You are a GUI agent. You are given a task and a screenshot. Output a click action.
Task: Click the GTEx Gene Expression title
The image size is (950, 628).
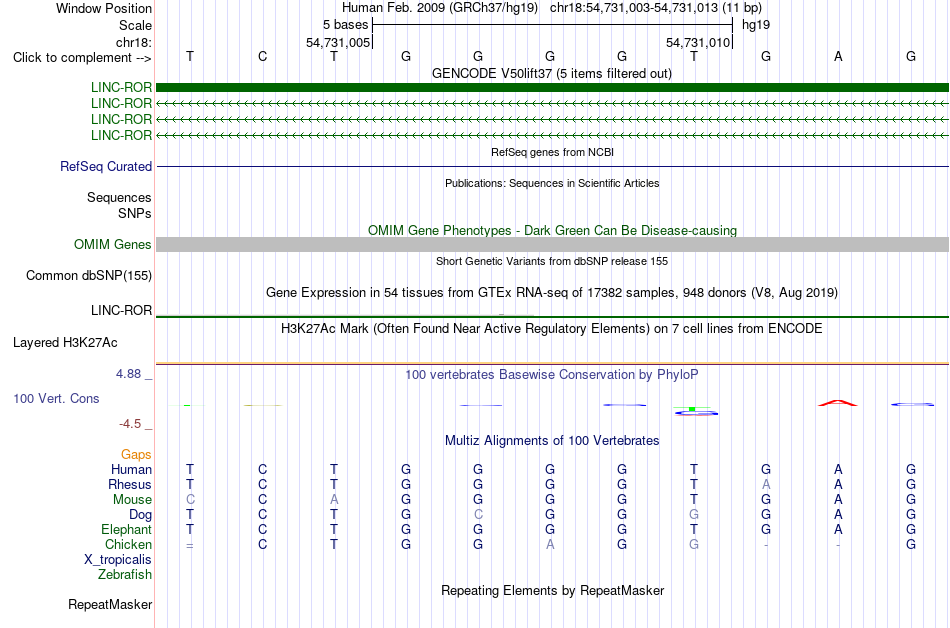[x=552, y=293]
